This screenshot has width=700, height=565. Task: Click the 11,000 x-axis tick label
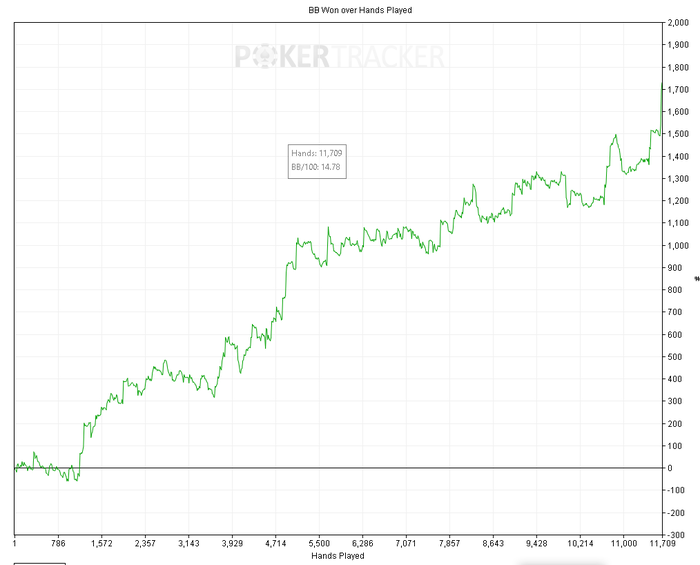pyautogui.click(x=623, y=543)
